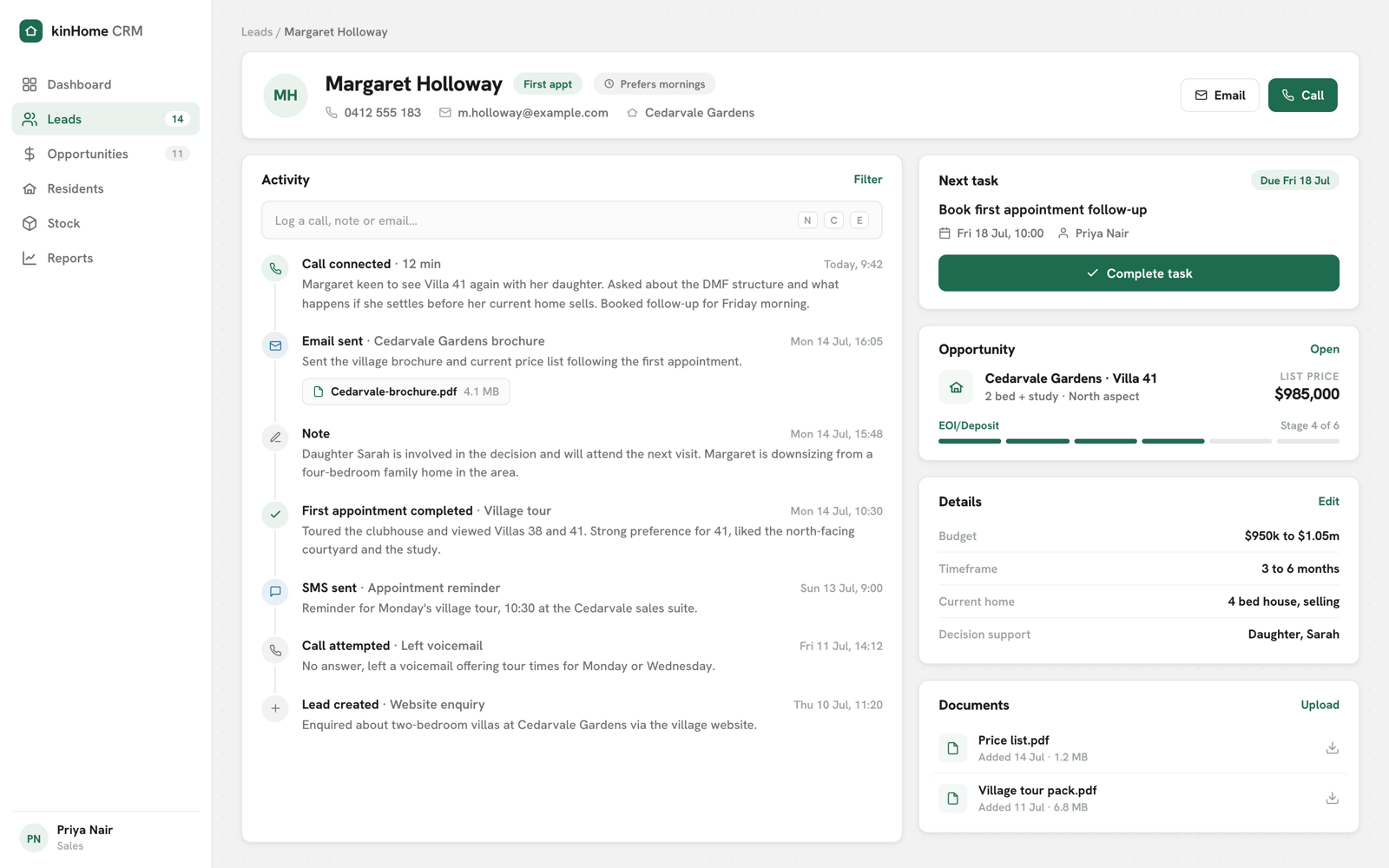The height and width of the screenshot is (868, 1389).
Task: Click the Call connected phone icon
Action: (x=275, y=268)
